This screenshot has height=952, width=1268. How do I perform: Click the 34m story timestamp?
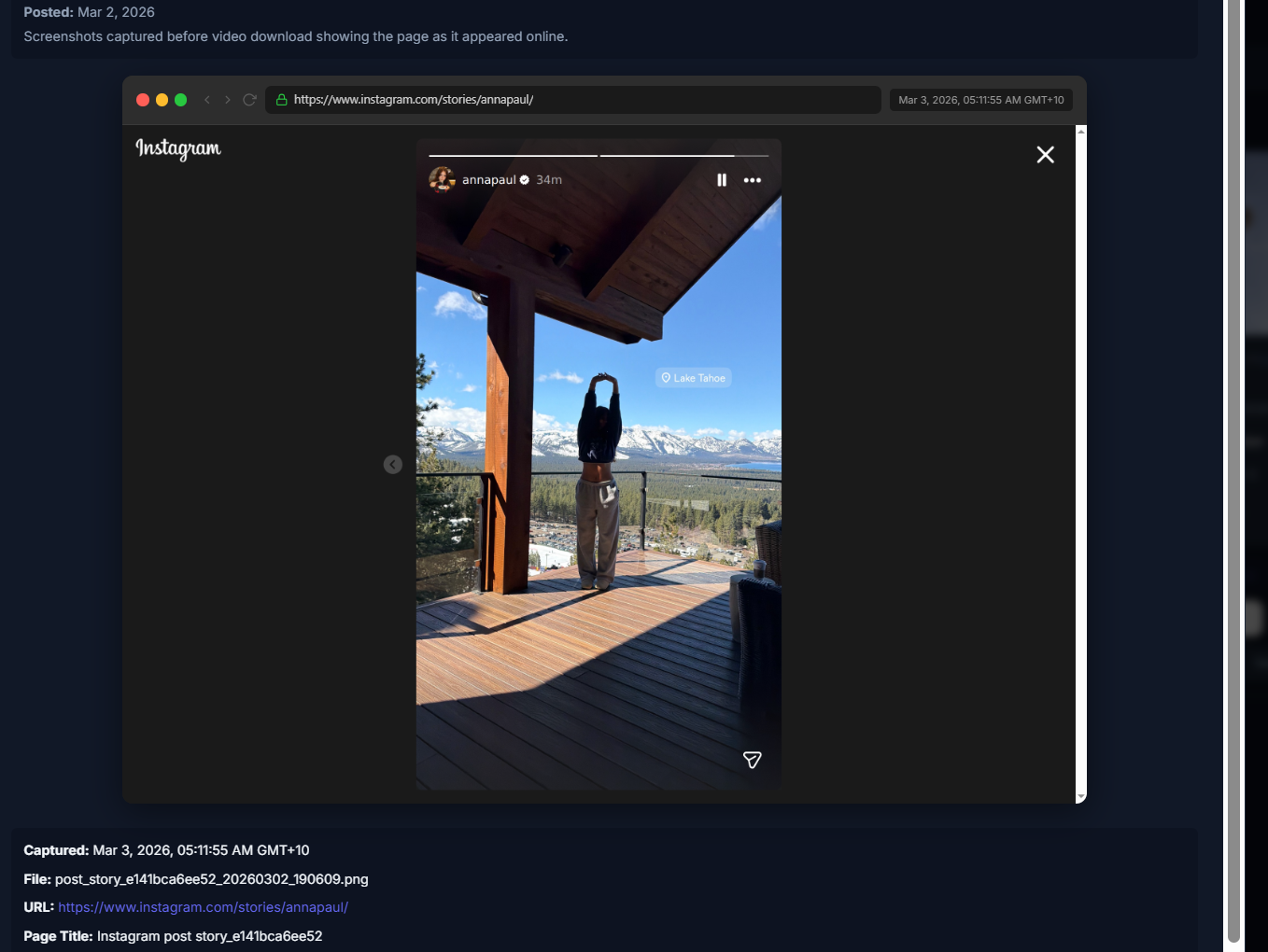click(548, 179)
